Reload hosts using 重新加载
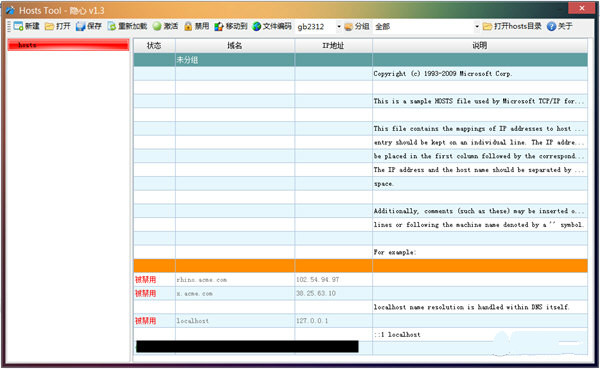Screen dimensions: 600x369 [x=127, y=26]
